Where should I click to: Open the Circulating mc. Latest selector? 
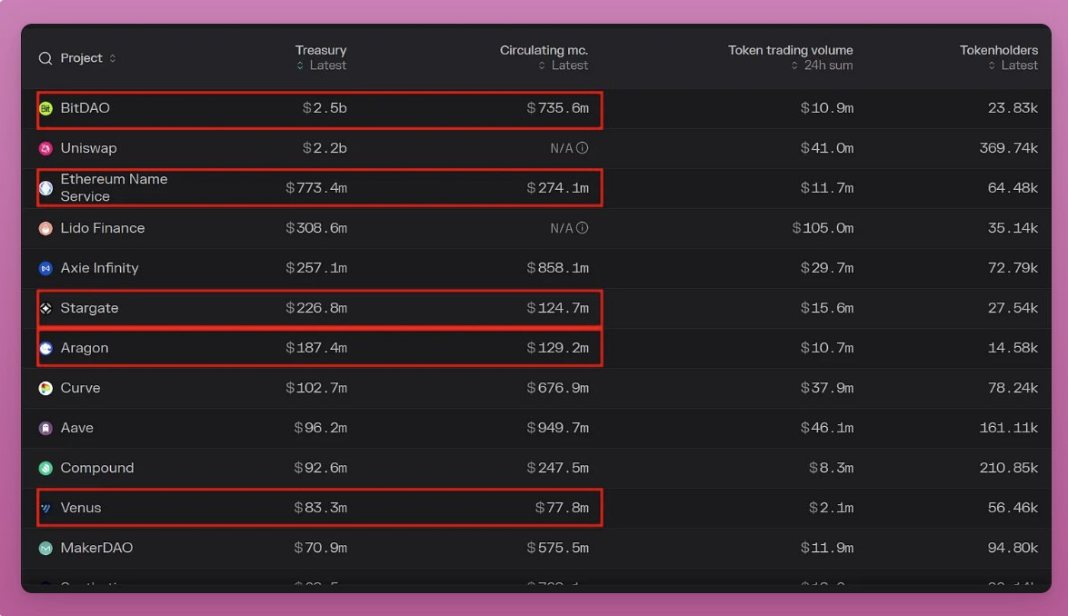coord(563,65)
